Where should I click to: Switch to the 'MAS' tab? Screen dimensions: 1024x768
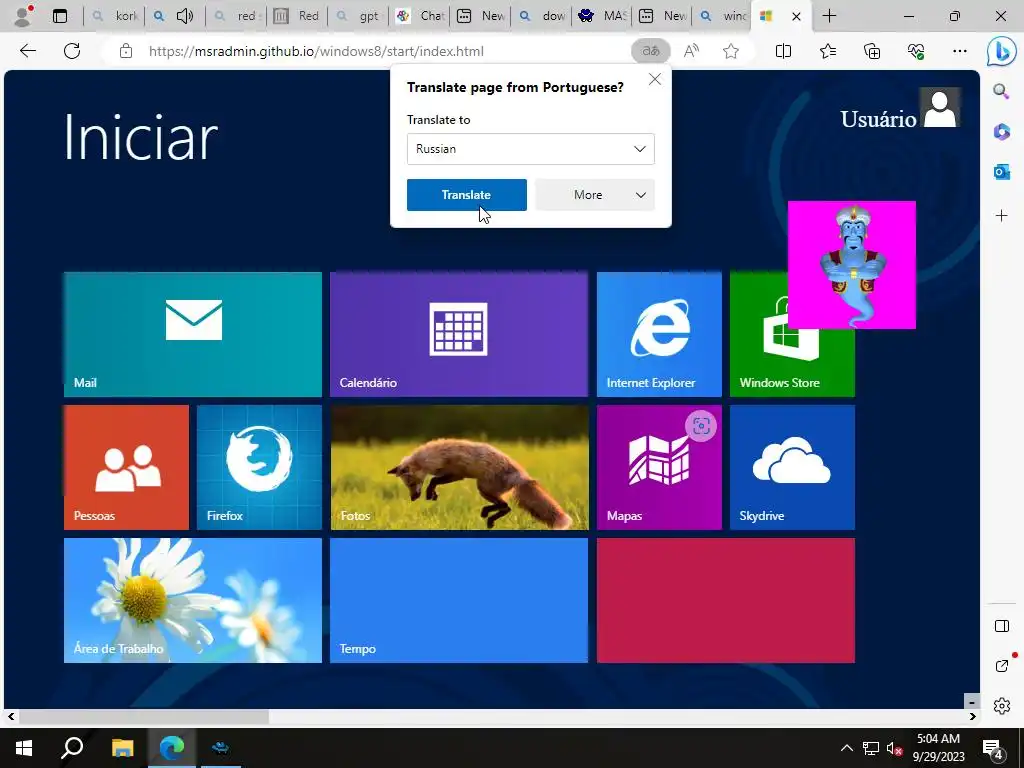[602, 16]
